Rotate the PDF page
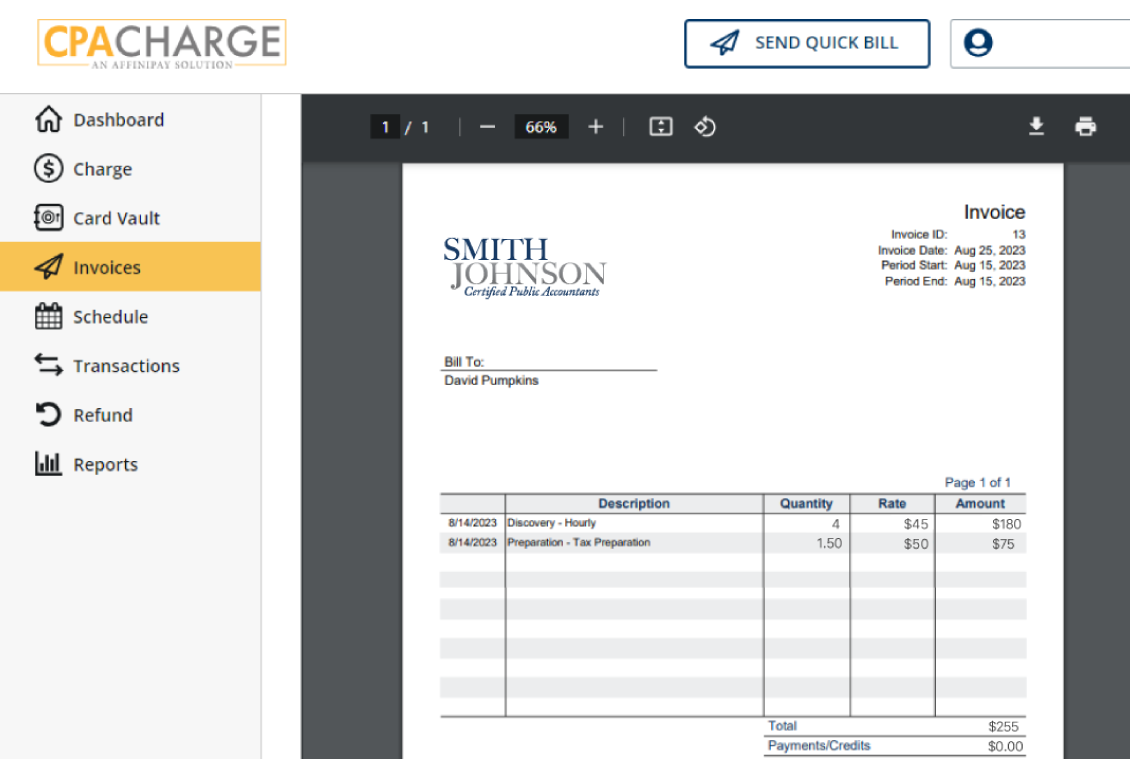Screen dimensions: 1130x759 click(705, 127)
